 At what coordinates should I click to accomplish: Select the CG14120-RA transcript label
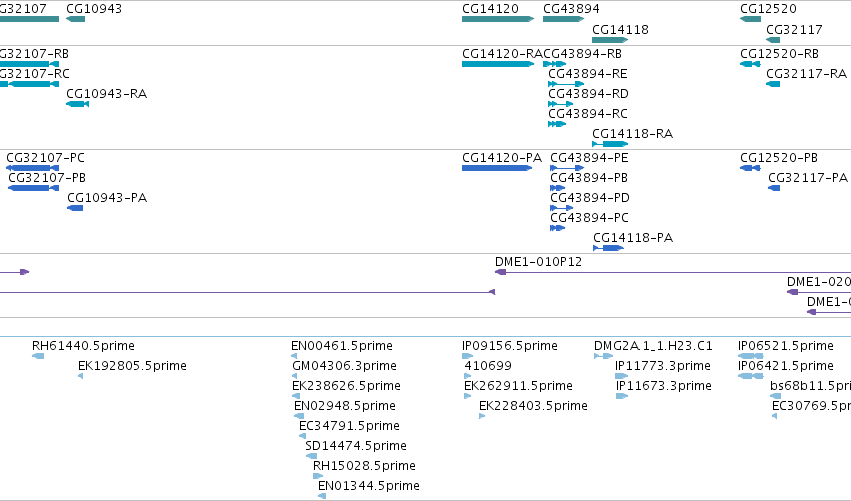[x=502, y=54]
